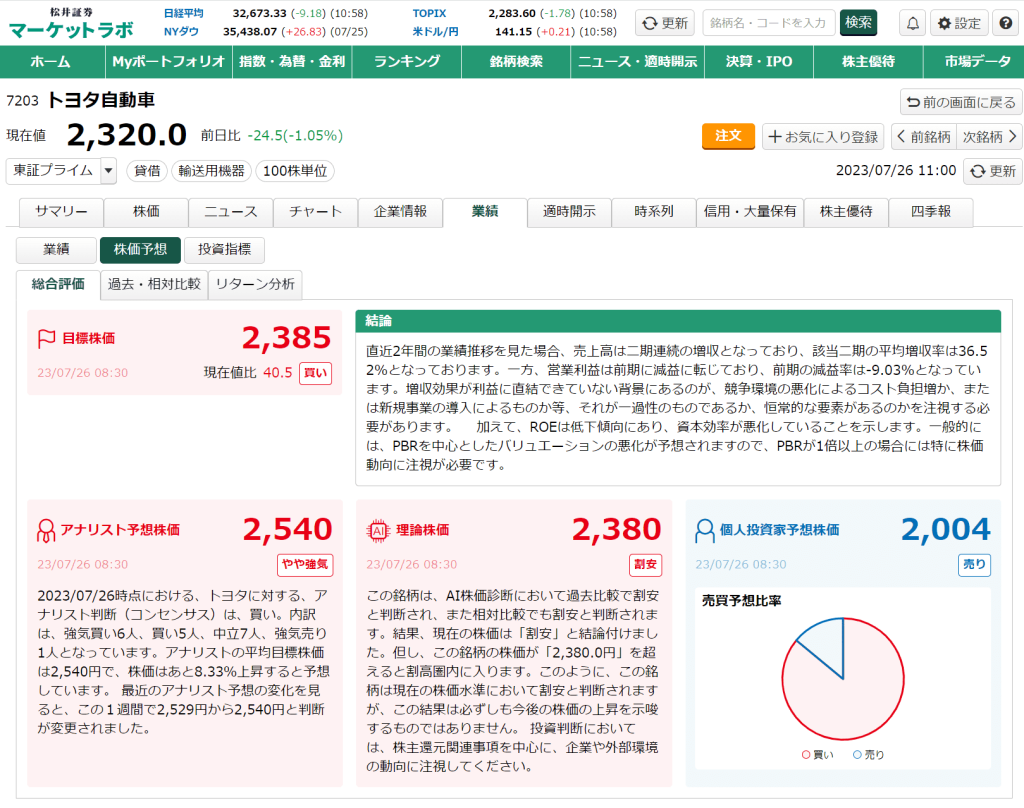Image resolution: width=1024 pixels, height=808 pixels.
Task: Add stock via お気に入り登録 button
Action: click(x=823, y=137)
